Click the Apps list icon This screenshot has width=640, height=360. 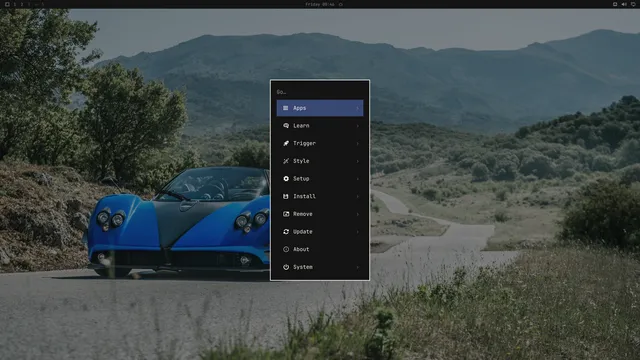point(286,108)
